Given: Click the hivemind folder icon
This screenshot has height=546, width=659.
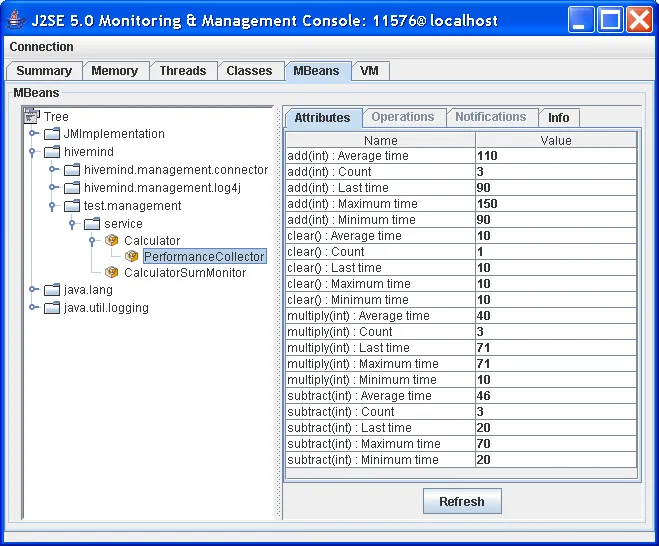Looking at the screenshot, I should click(x=52, y=151).
